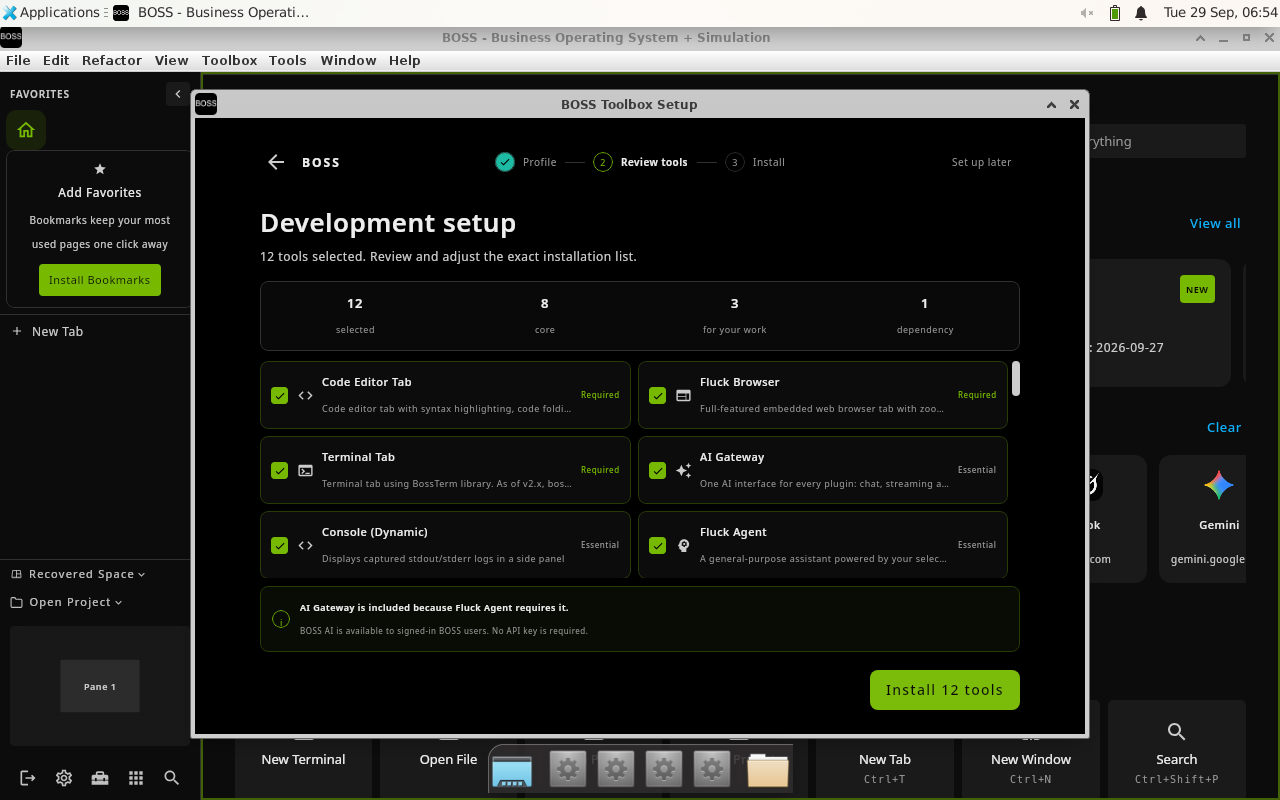Click the battery indicator icon
Screen dimensions: 1280x800
pos(1115,13)
